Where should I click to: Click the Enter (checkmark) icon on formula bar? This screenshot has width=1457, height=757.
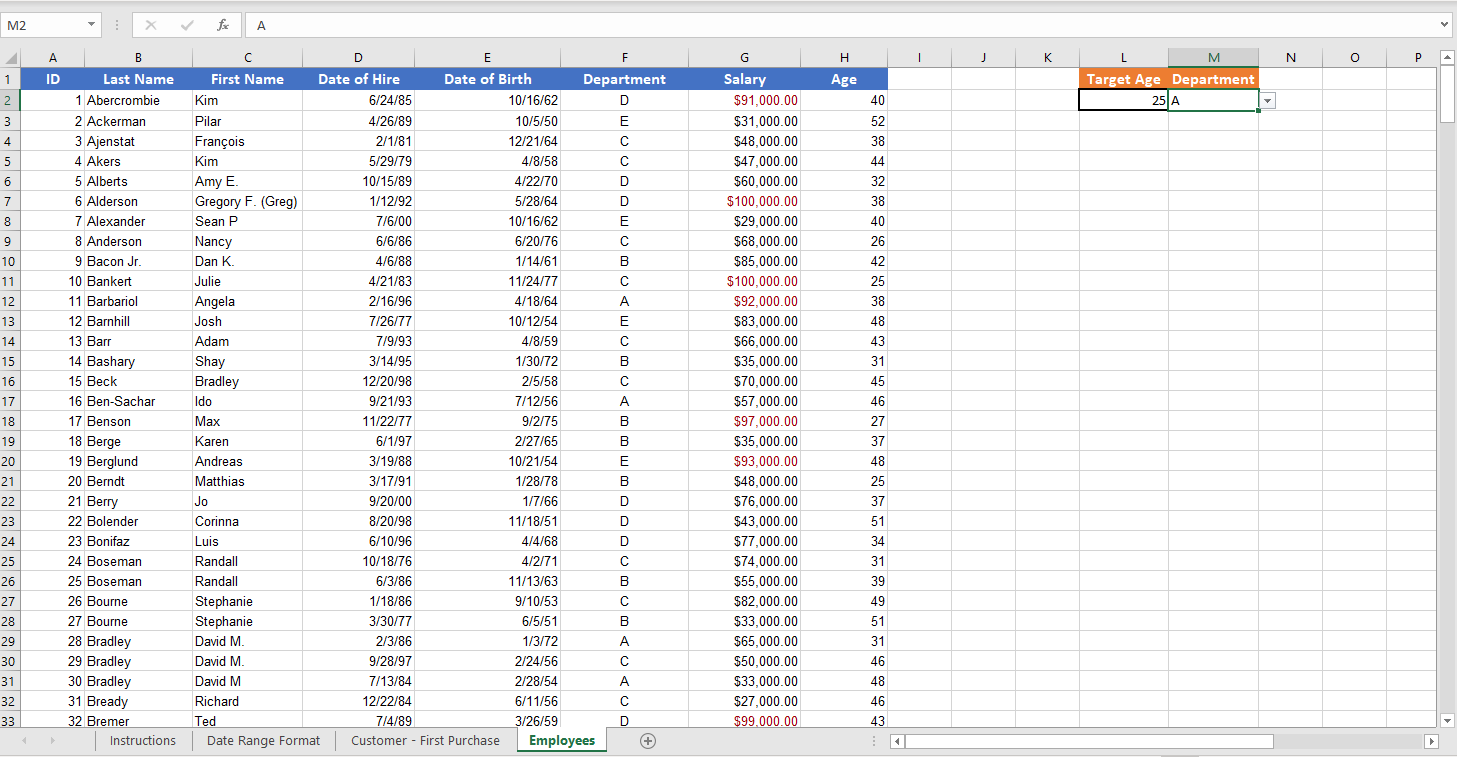click(x=186, y=25)
